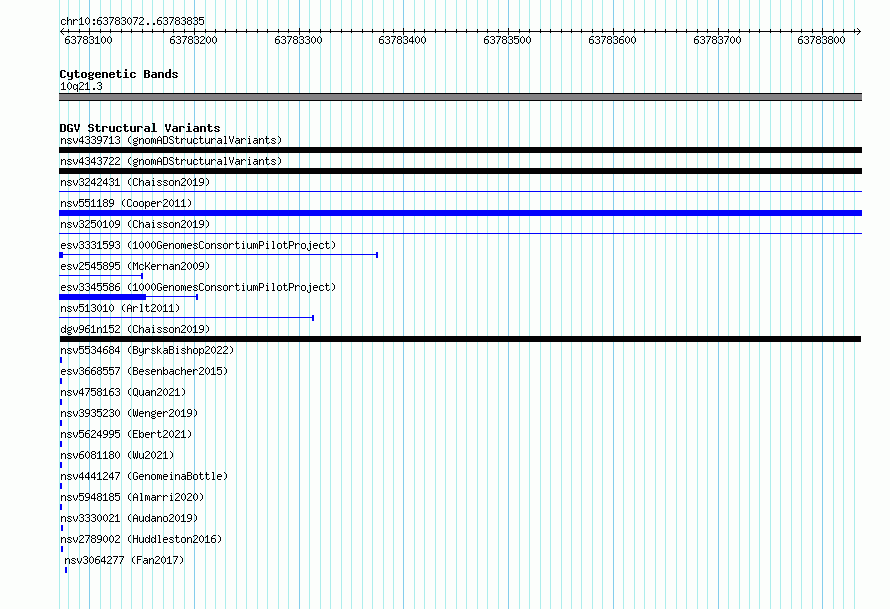Open nsv4441247 (GenomeinaBottle) label

click(144, 476)
